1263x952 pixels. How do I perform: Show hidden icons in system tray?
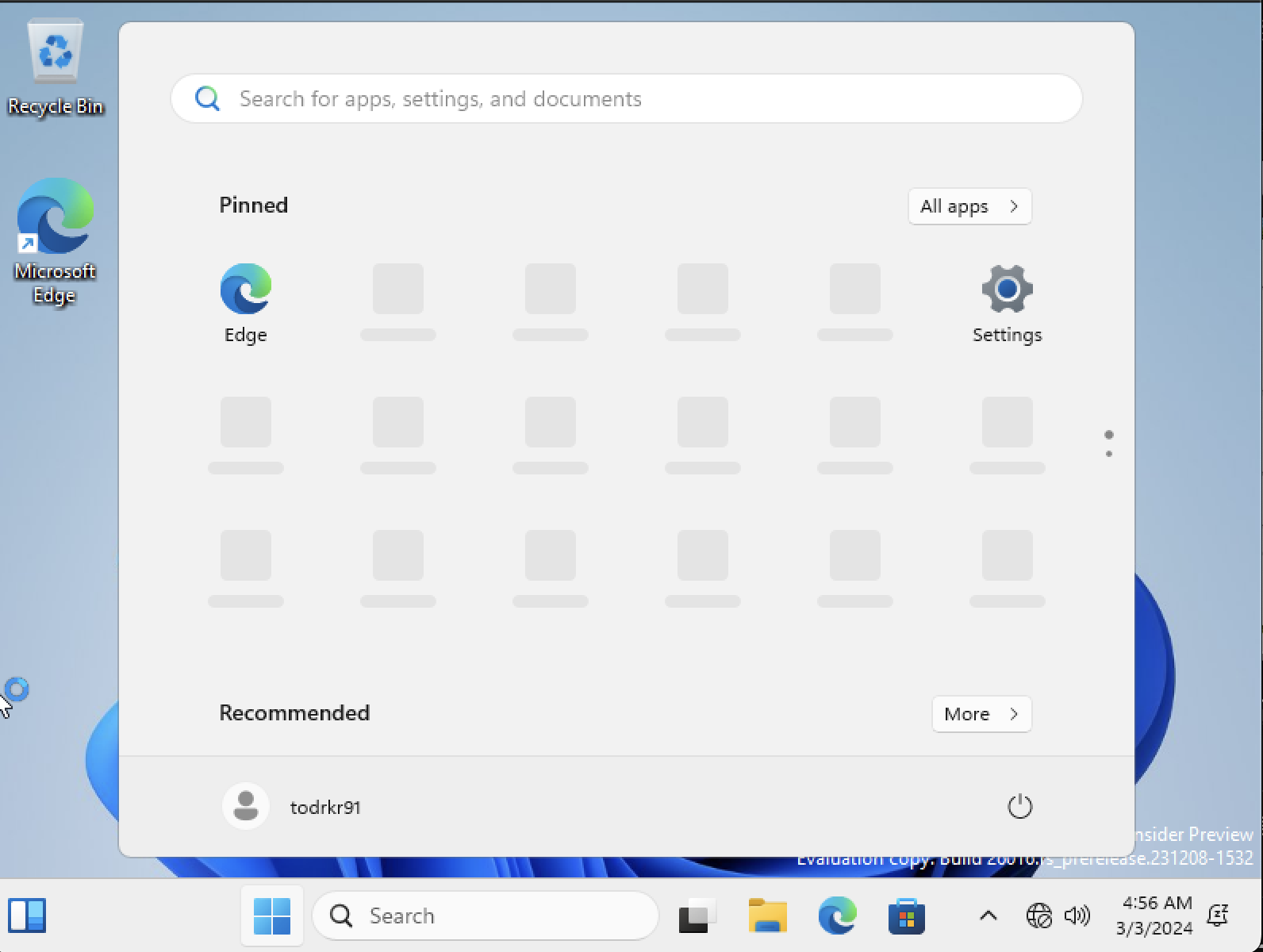[x=988, y=916]
